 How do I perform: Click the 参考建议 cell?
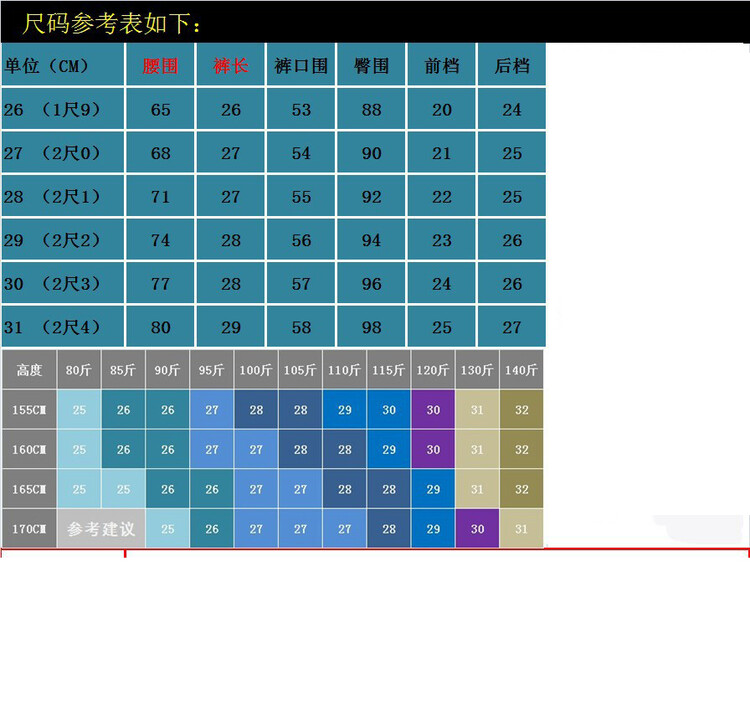tap(101, 529)
